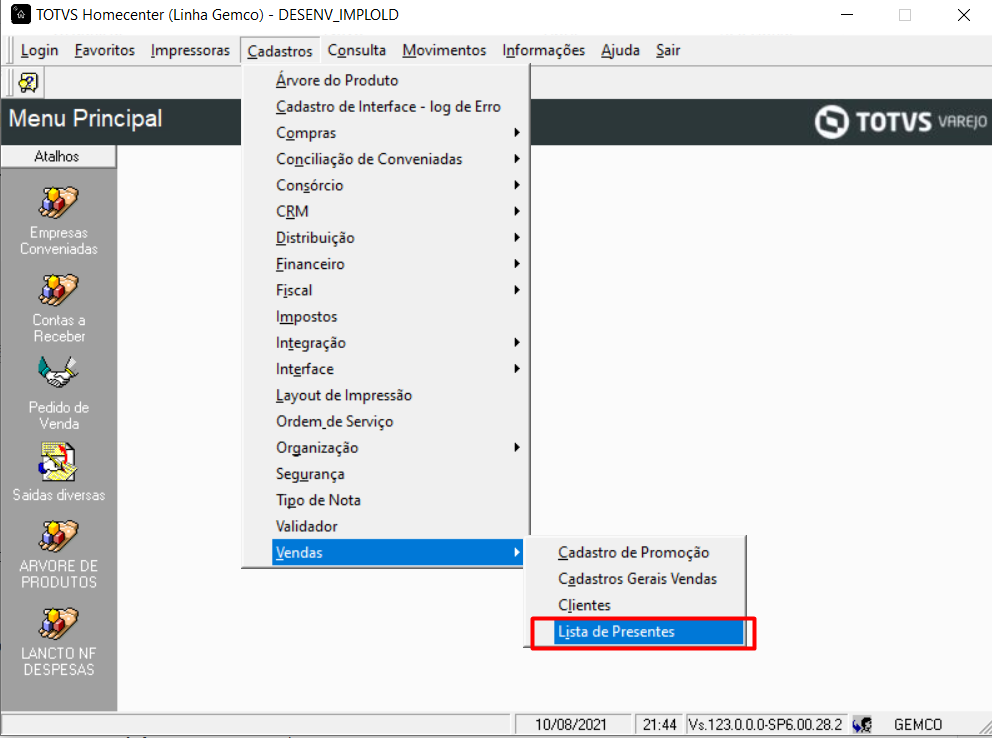Open the Login menu
Viewport: 992px width, 738px height.
point(39,51)
